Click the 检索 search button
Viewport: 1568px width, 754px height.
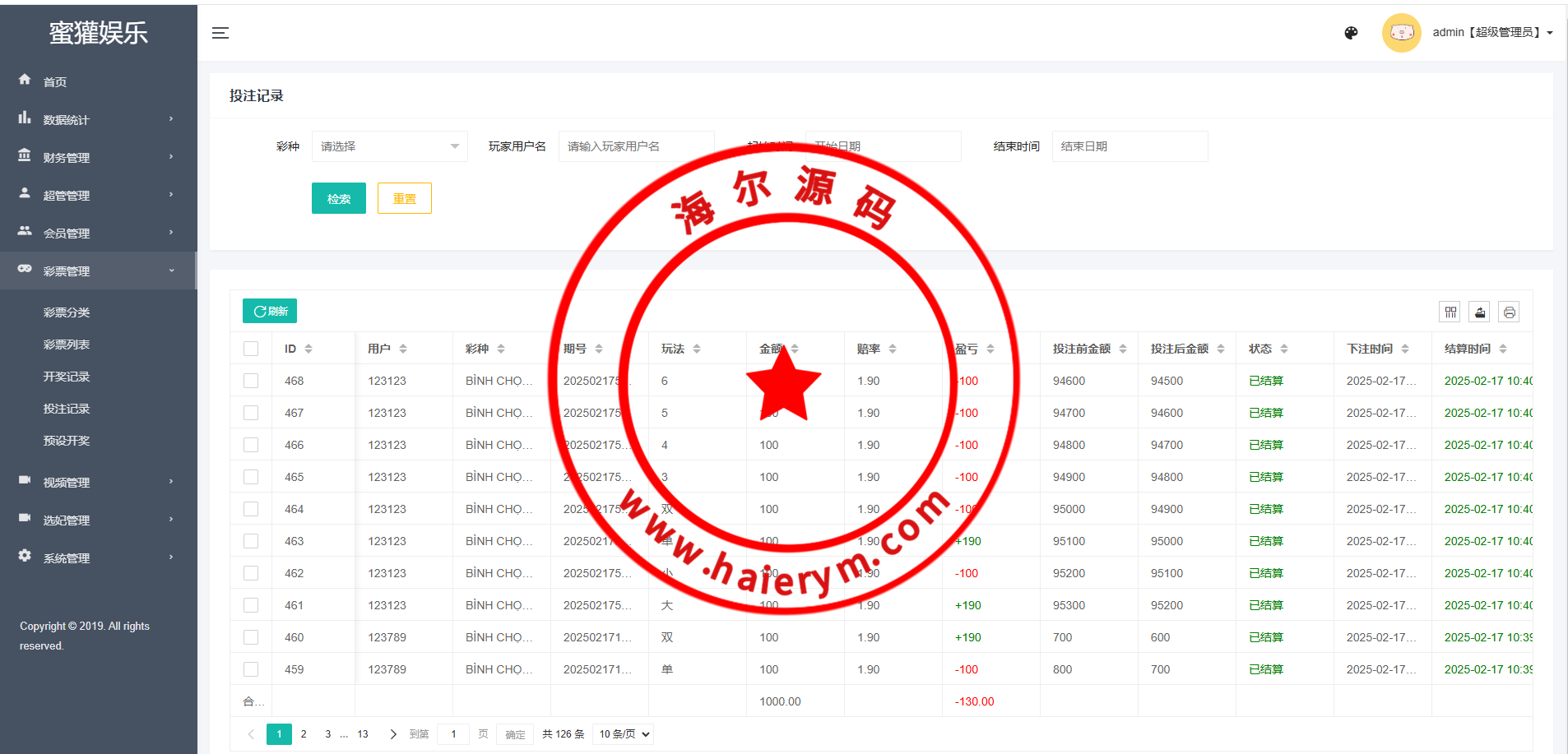[338, 198]
